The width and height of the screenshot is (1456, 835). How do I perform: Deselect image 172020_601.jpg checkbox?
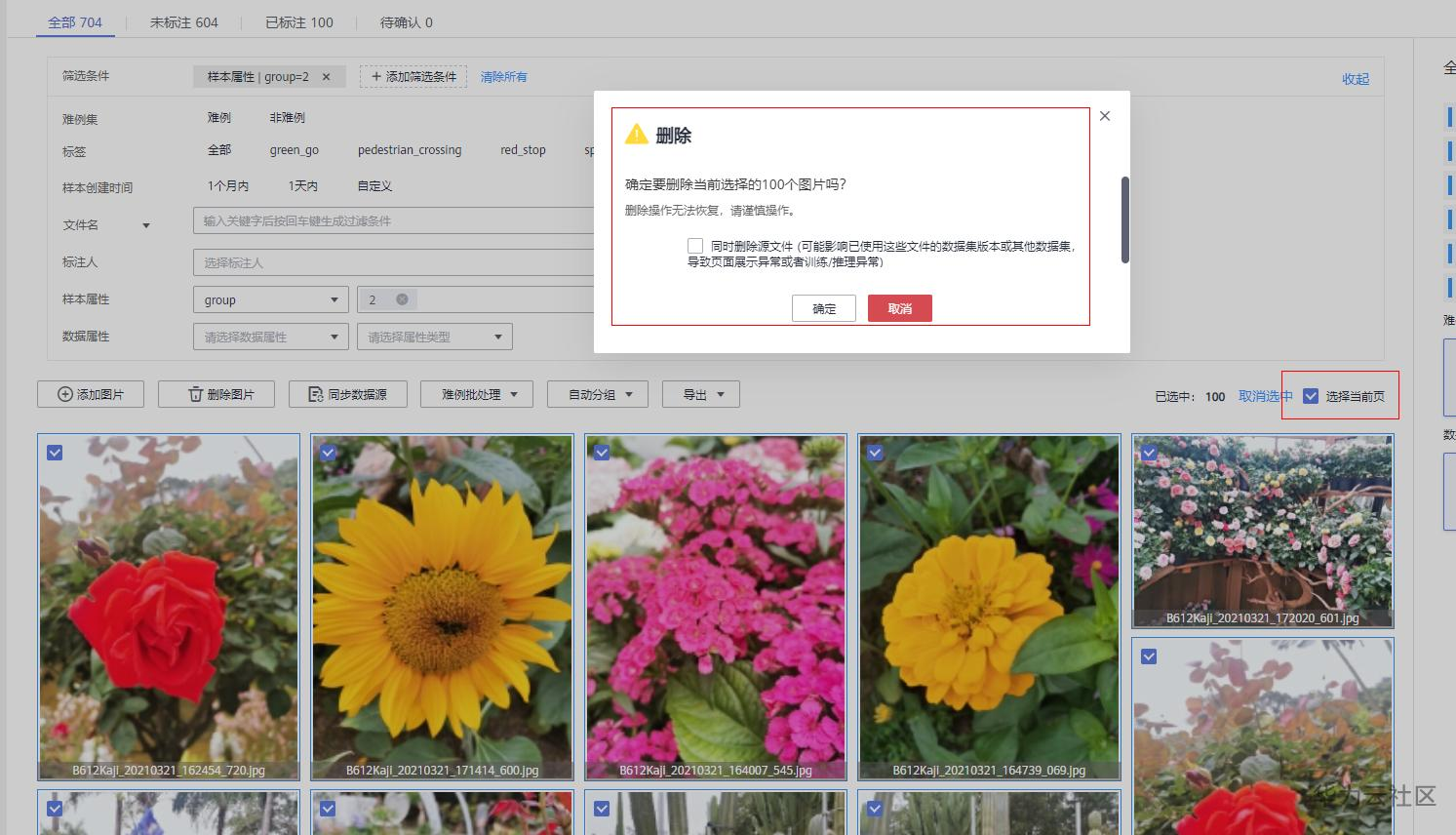pyautogui.click(x=1149, y=453)
